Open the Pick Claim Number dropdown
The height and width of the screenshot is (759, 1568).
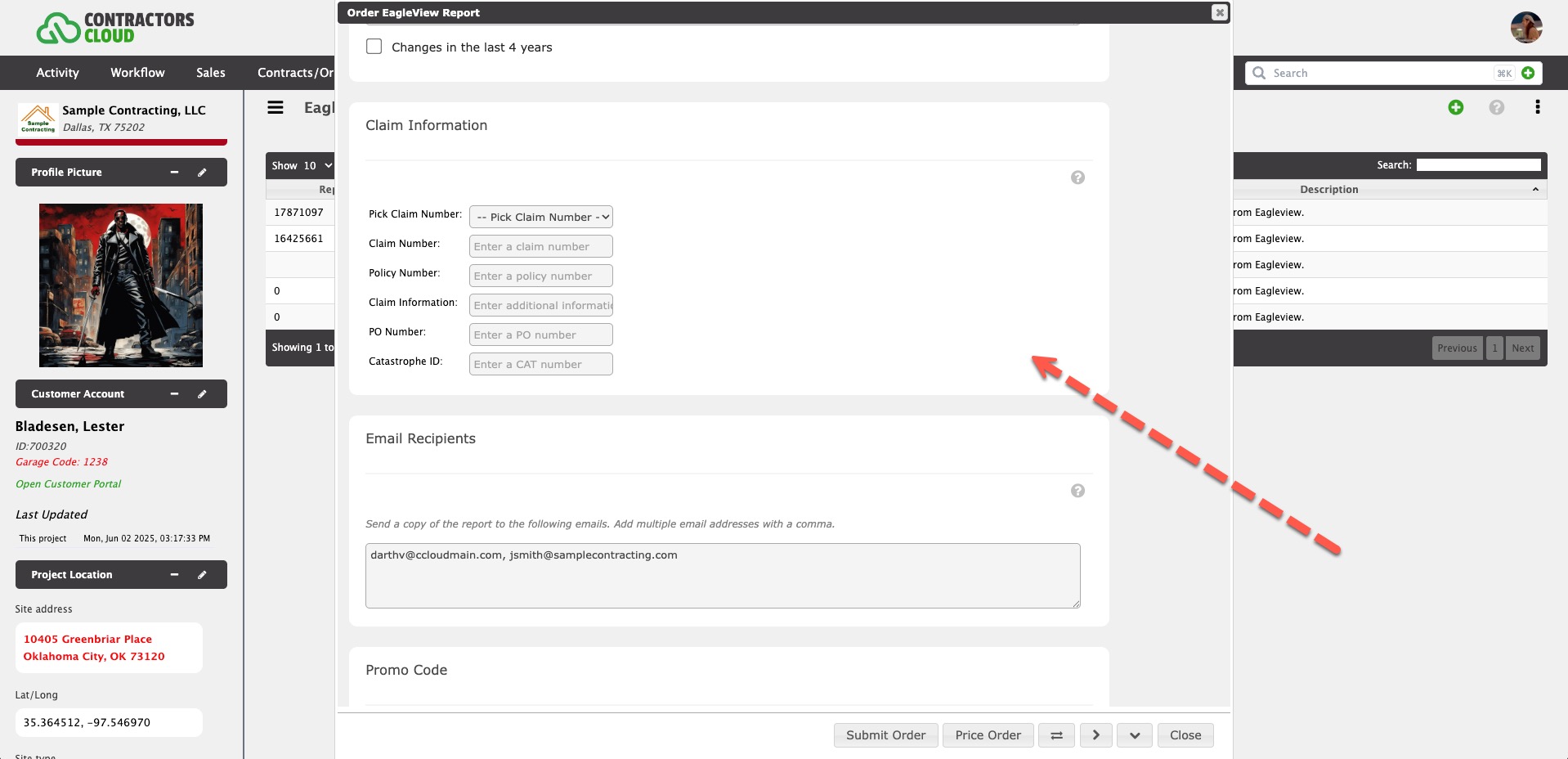541,217
